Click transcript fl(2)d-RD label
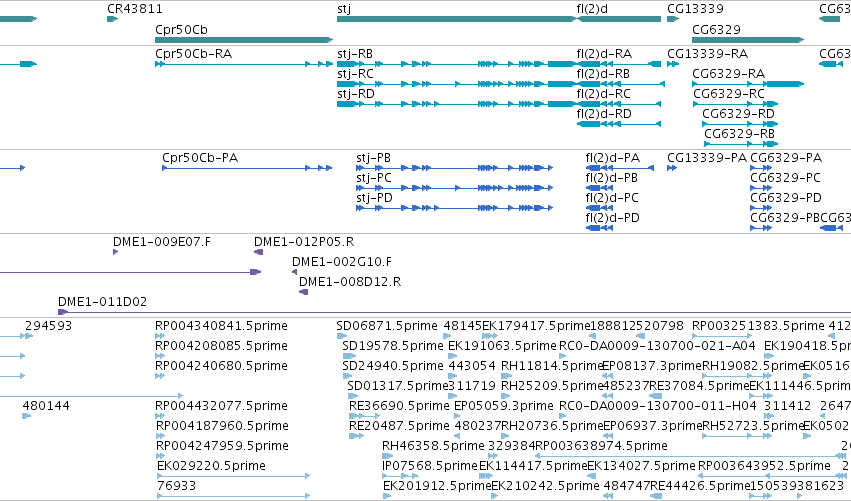 coord(604,114)
